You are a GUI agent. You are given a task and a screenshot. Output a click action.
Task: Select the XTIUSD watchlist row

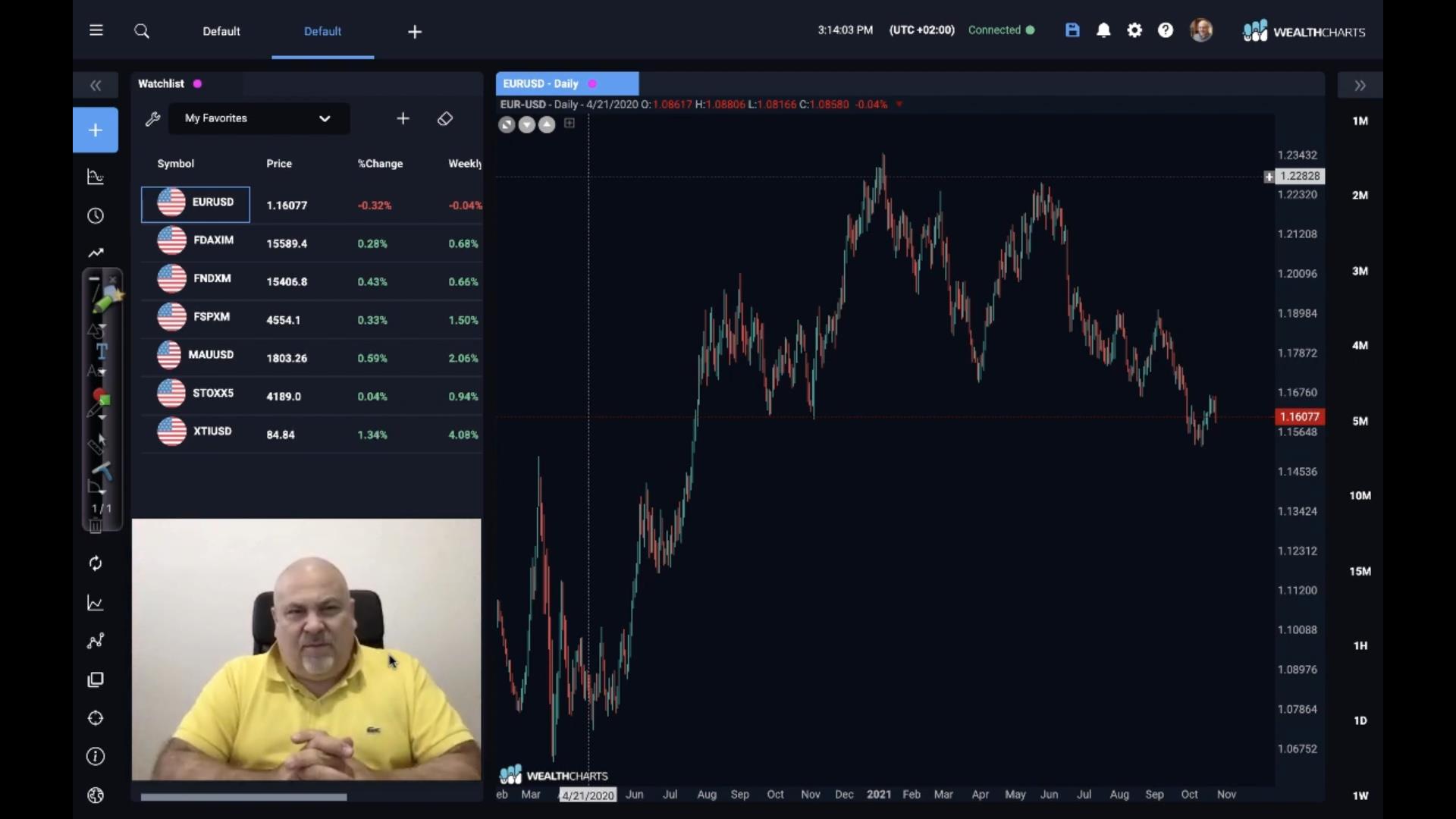coord(312,435)
